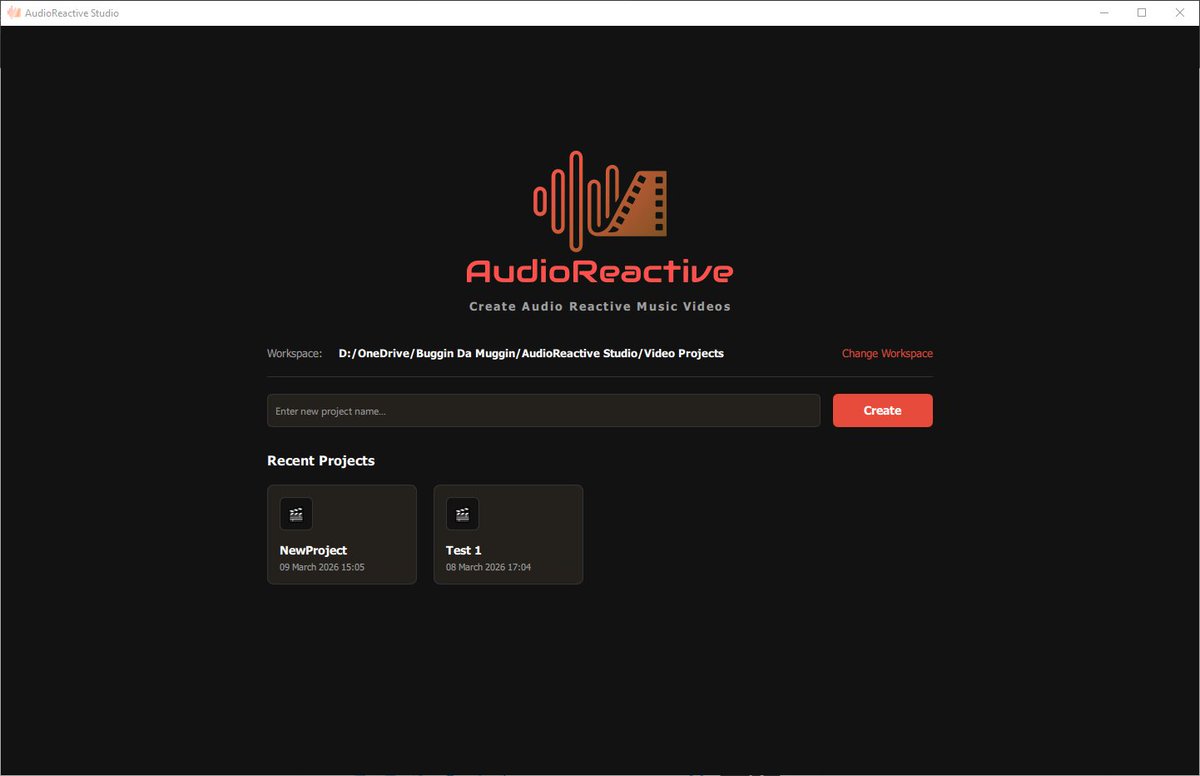Click the Create Audio Reactive Music Videos tagline

tap(600, 306)
